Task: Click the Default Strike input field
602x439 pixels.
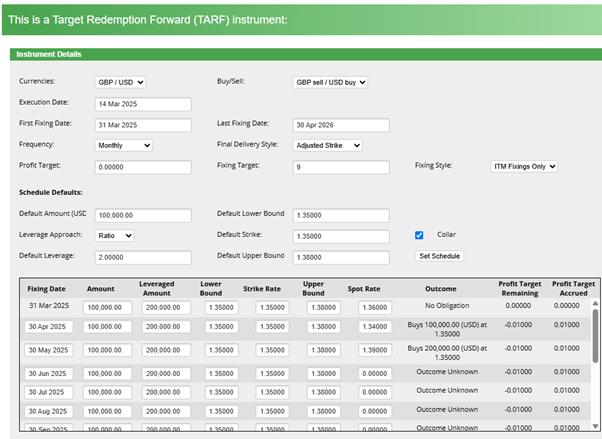Action: (341, 236)
